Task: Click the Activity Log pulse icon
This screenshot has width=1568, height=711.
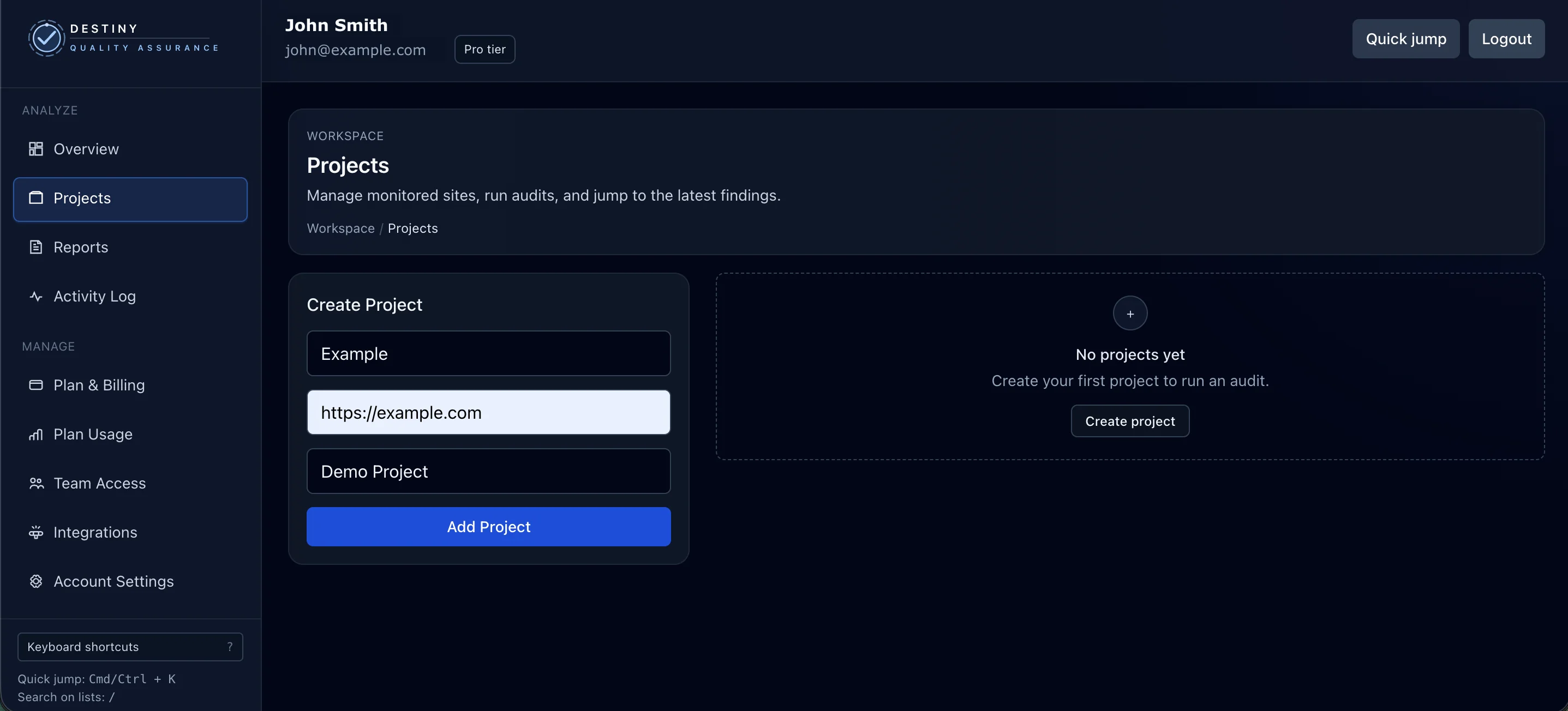Action: click(x=36, y=296)
